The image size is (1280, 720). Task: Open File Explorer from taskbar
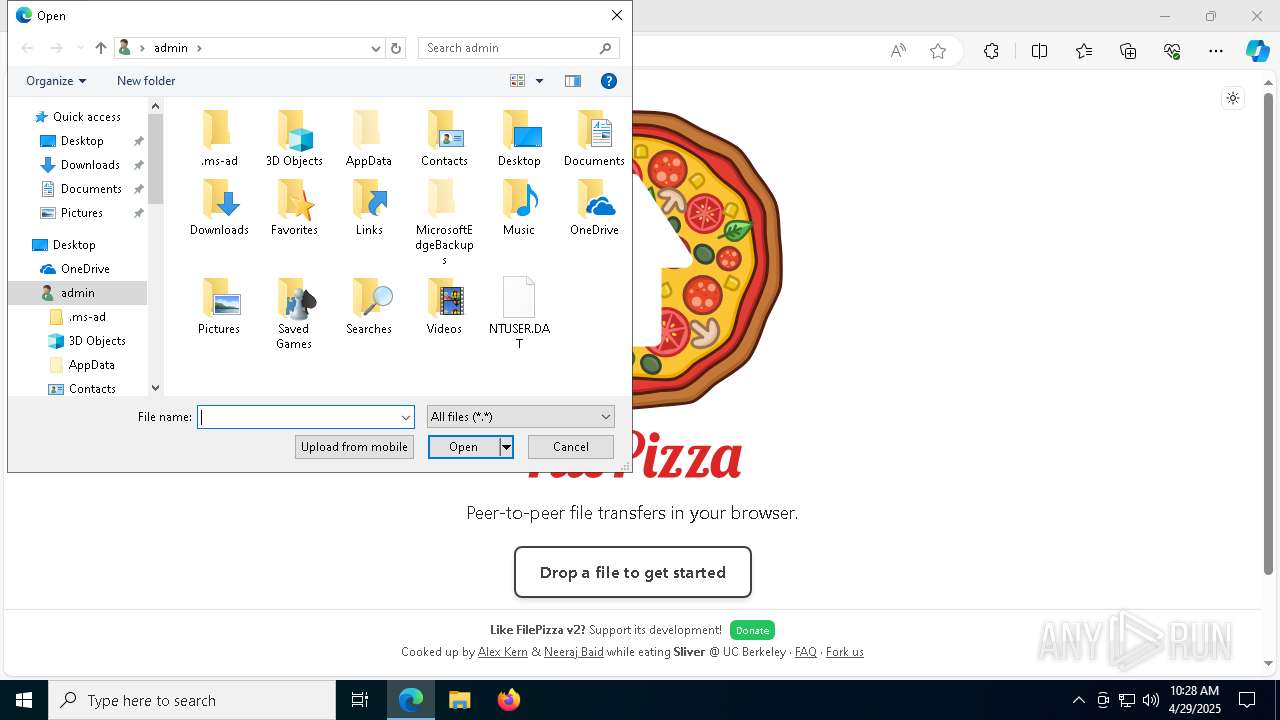click(460, 700)
